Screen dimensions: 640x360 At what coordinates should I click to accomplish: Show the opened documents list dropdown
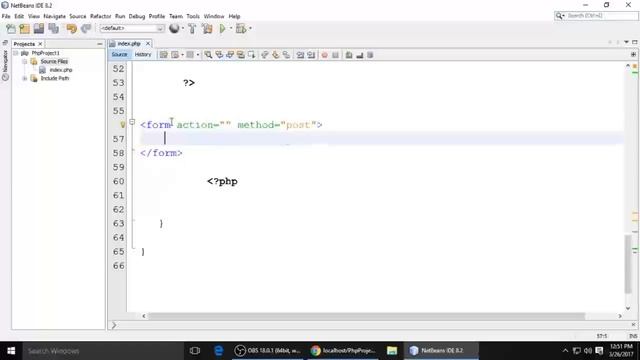(x=627, y=42)
